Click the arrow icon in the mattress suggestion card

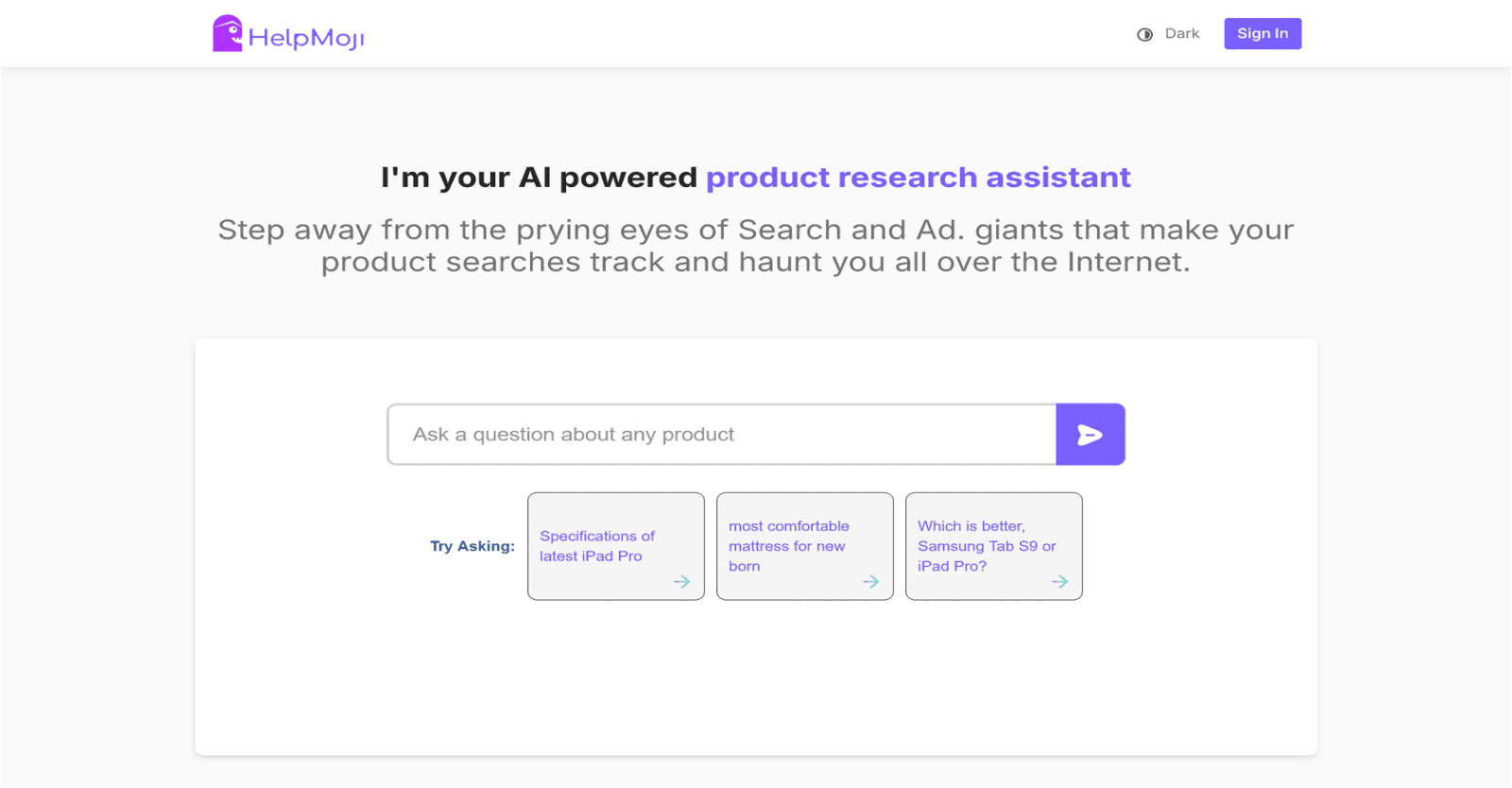click(x=870, y=582)
